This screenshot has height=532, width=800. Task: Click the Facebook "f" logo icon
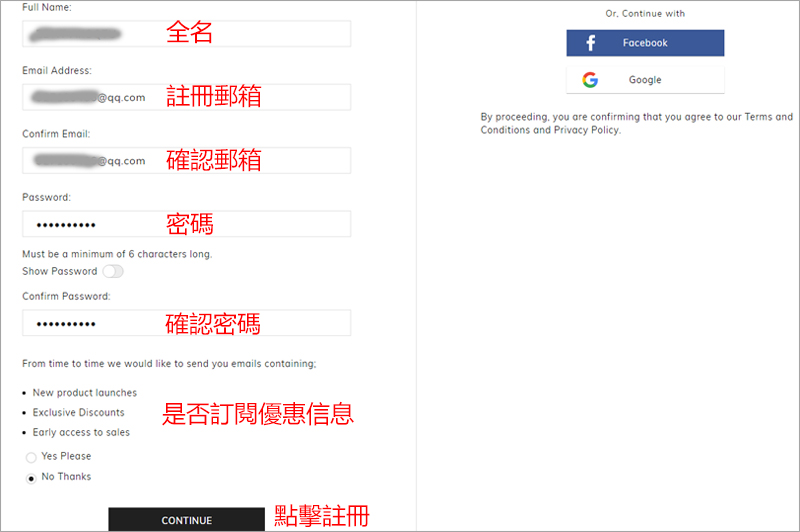[590, 43]
